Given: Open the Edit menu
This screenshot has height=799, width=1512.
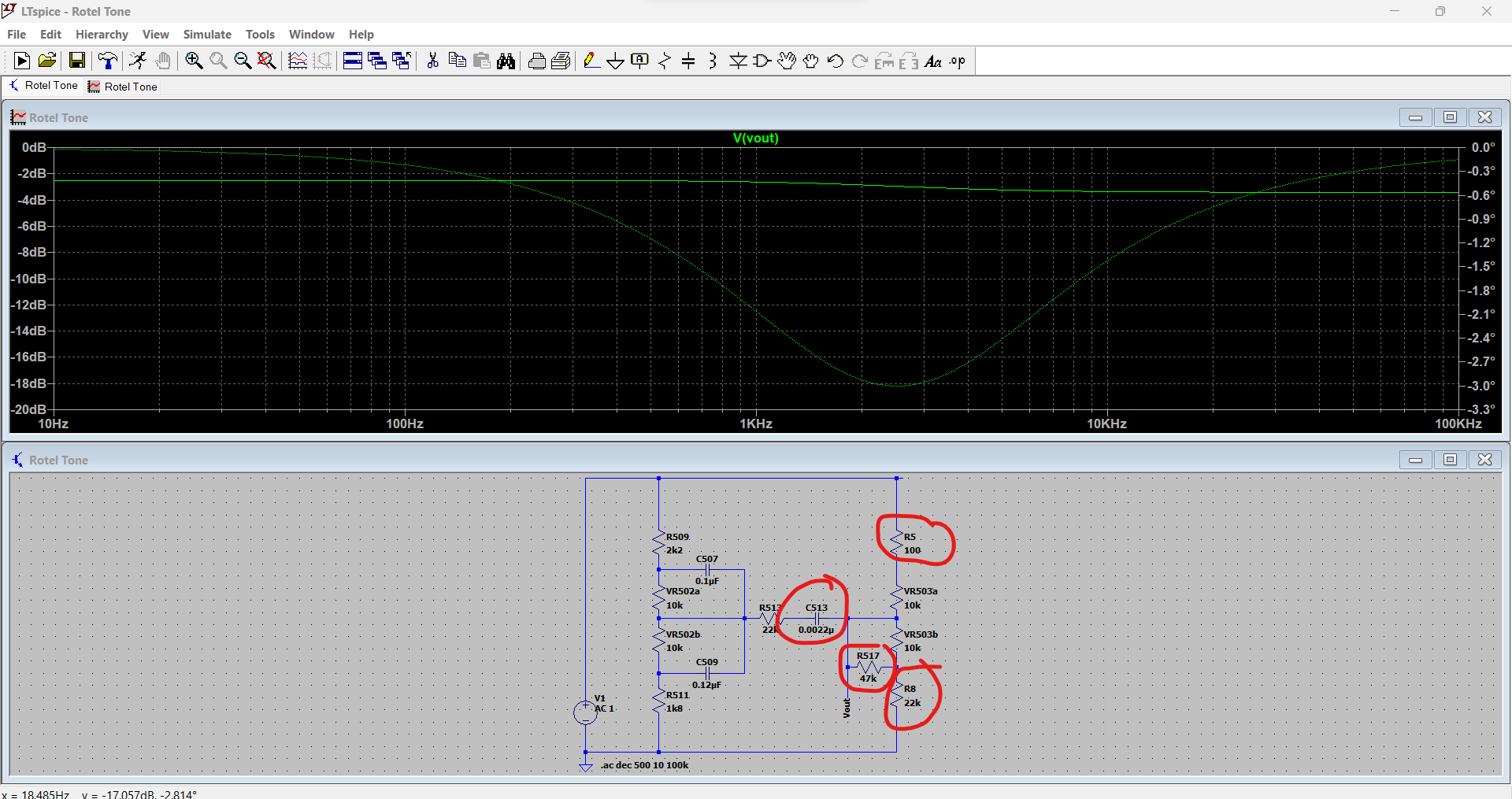Looking at the screenshot, I should (50, 35).
